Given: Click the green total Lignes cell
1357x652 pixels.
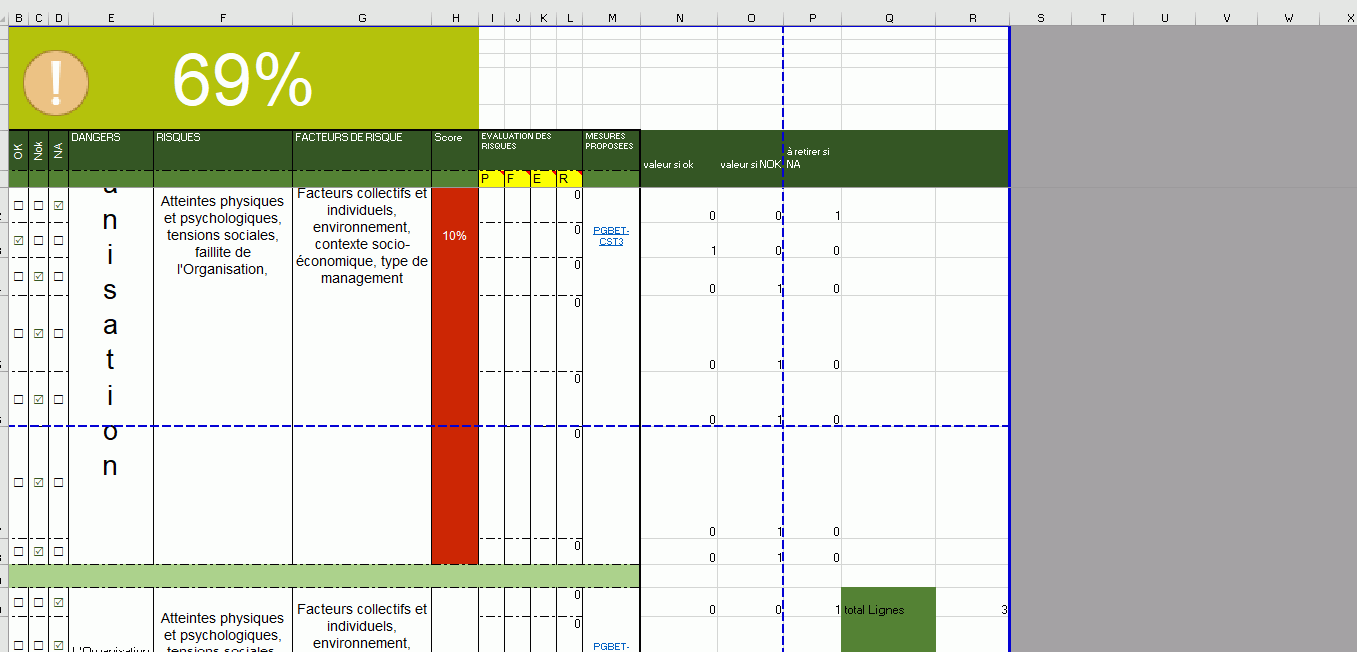Looking at the screenshot, I should [x=887, y=610].
